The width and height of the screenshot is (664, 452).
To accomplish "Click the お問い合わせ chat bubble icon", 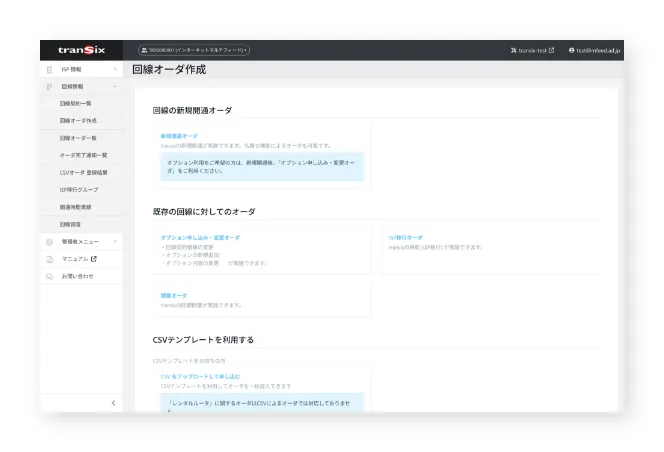I will [x=50, y=275].
